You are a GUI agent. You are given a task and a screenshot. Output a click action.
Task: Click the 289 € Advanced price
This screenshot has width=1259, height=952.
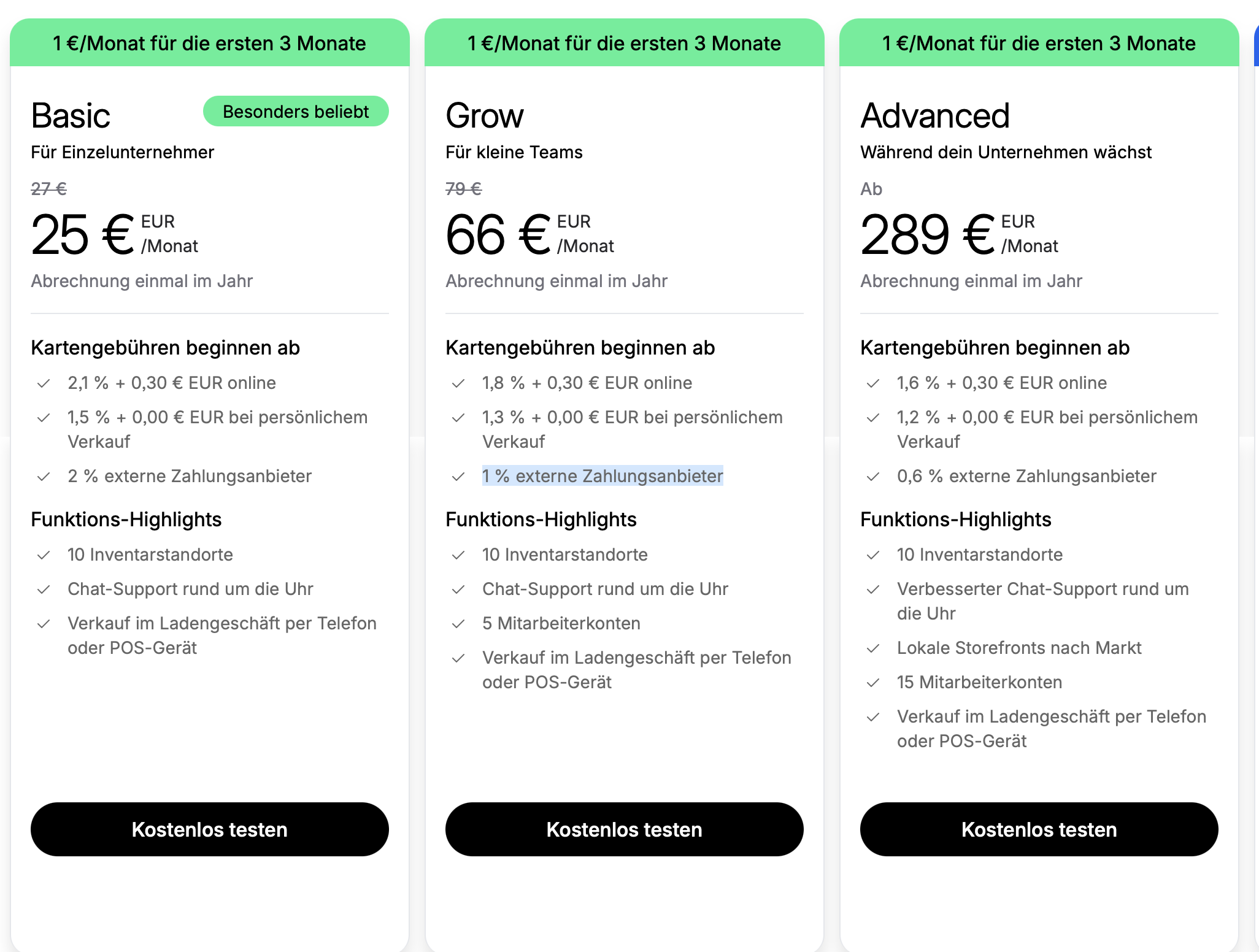click(x=926, y=234)
